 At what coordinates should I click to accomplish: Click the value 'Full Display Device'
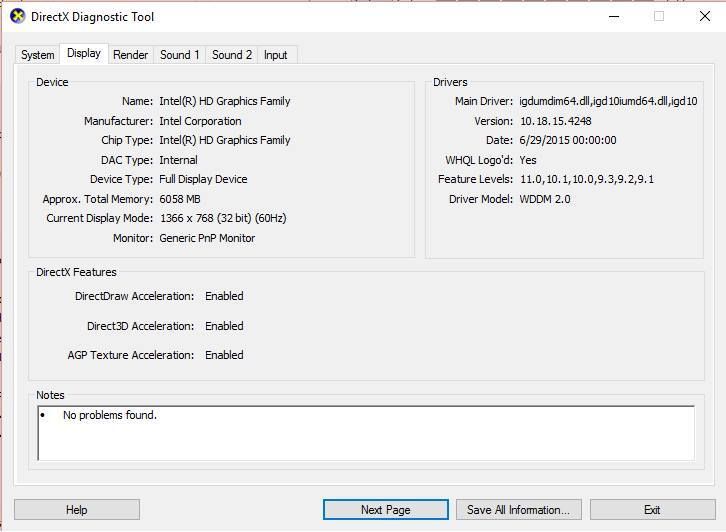[203, 179]
